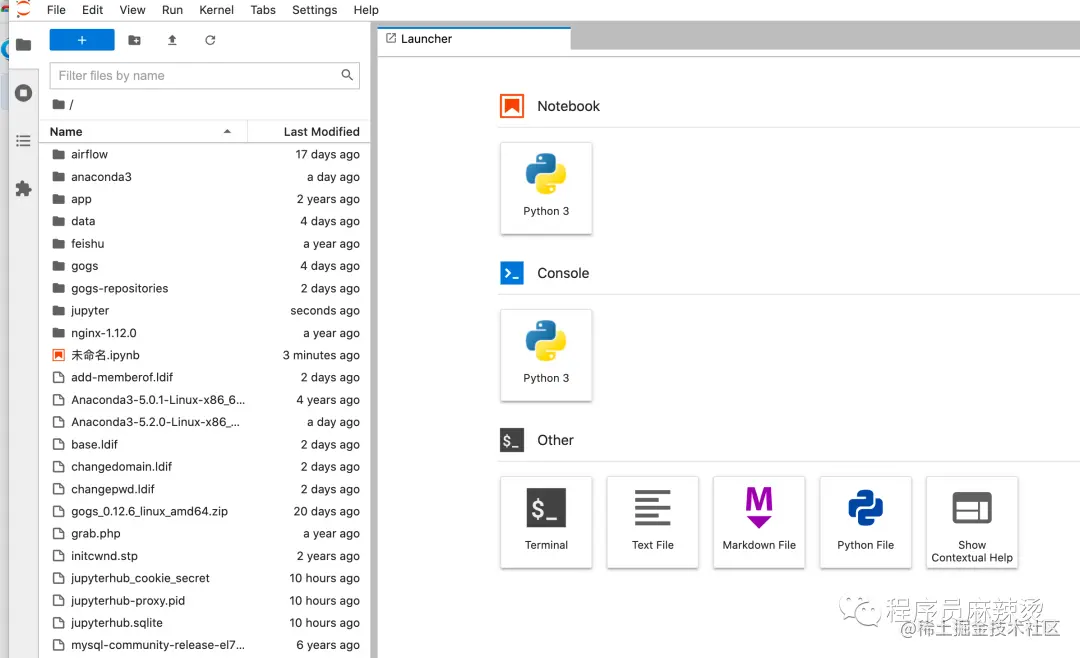Image resolution: width=1080 pixels, height=658 pixels.
Task: Select the base.ldif file
Action: [x=205, y=444]
